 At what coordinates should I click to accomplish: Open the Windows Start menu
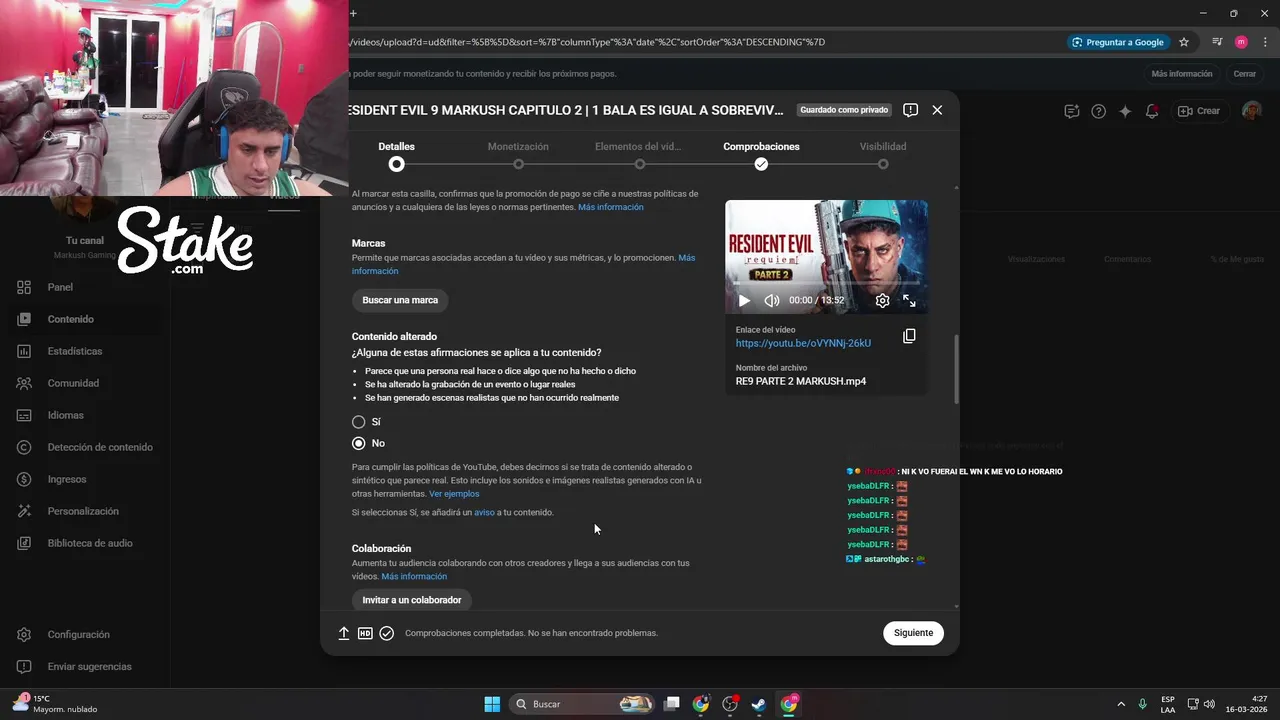click(x=492, y=704)
